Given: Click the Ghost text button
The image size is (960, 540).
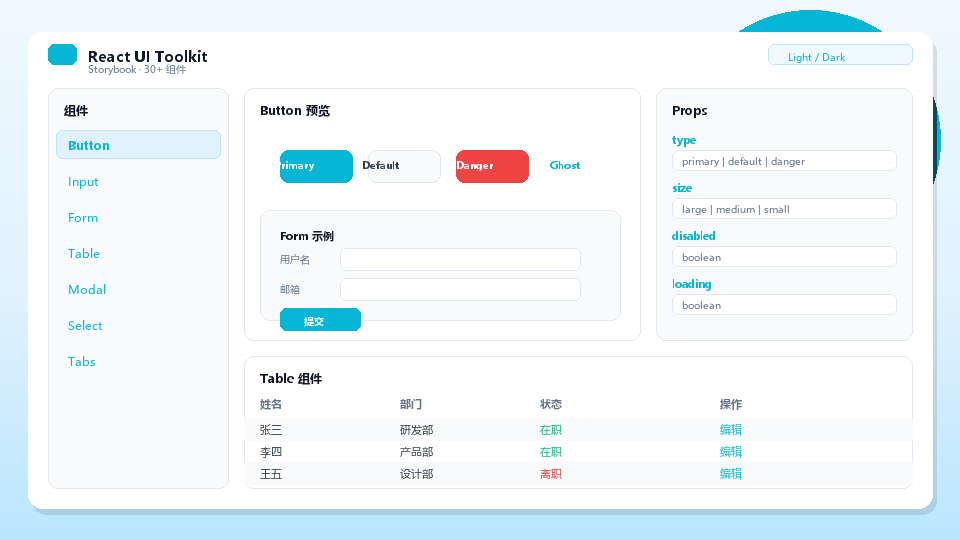Looking at the screenshot, I should (564, 165).
